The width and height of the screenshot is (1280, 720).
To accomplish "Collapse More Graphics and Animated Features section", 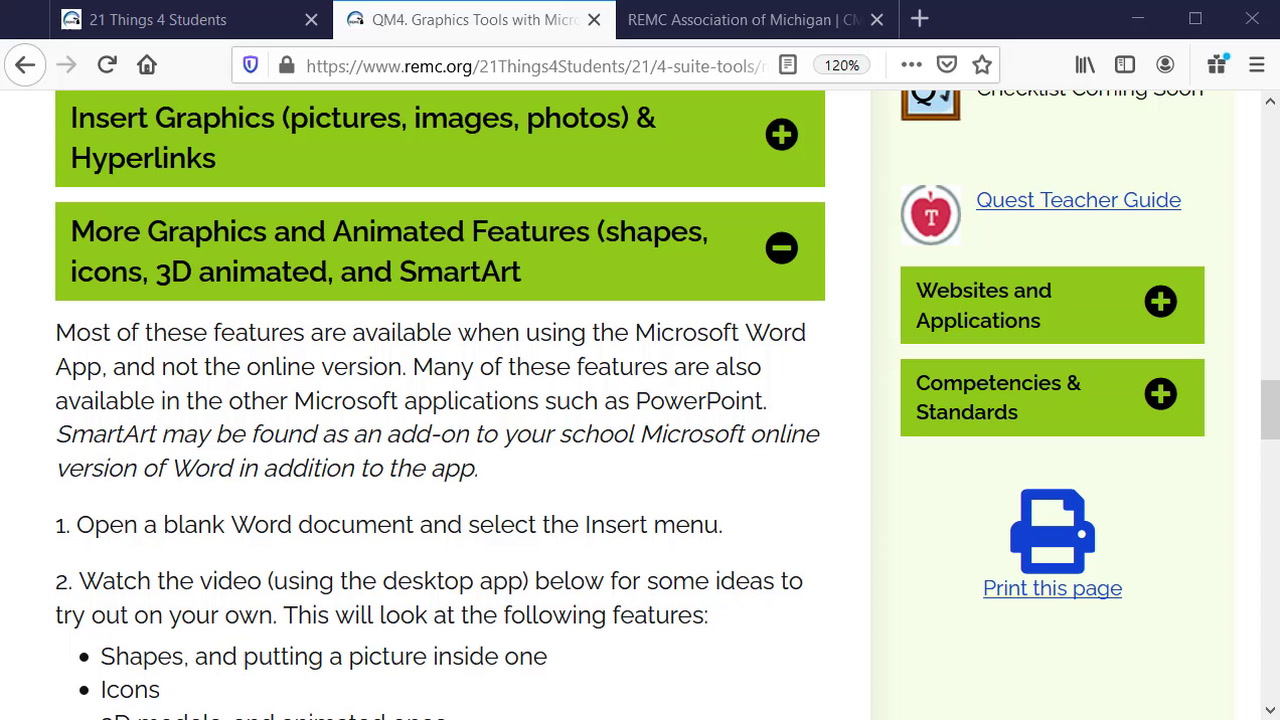I will click(781, 248).
